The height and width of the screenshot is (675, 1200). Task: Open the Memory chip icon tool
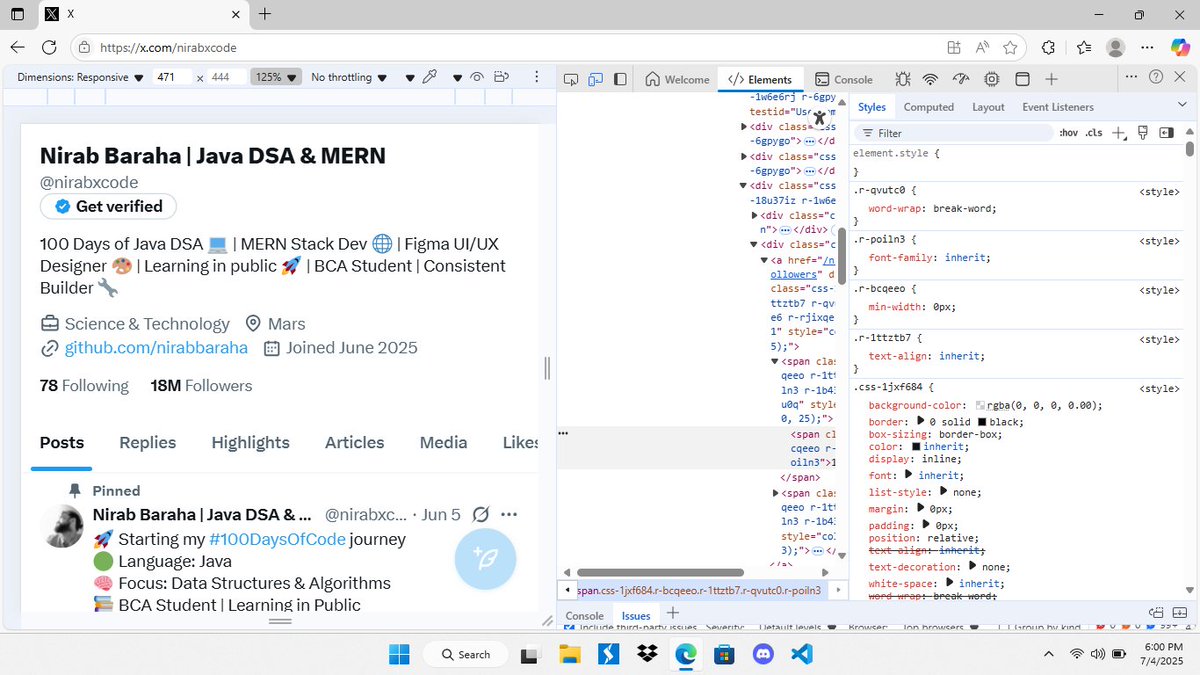992,79
